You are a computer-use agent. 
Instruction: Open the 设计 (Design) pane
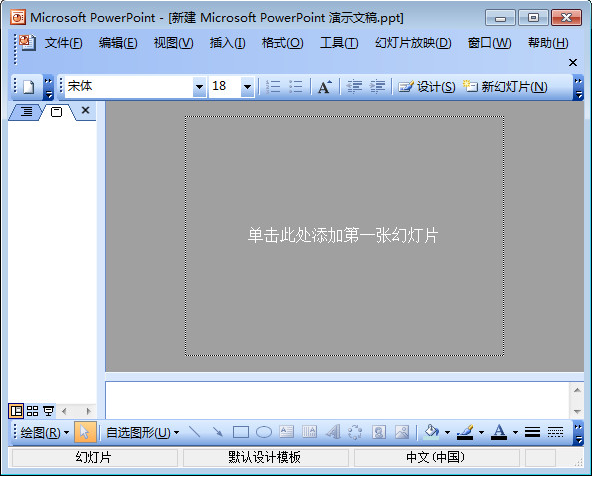427,87
